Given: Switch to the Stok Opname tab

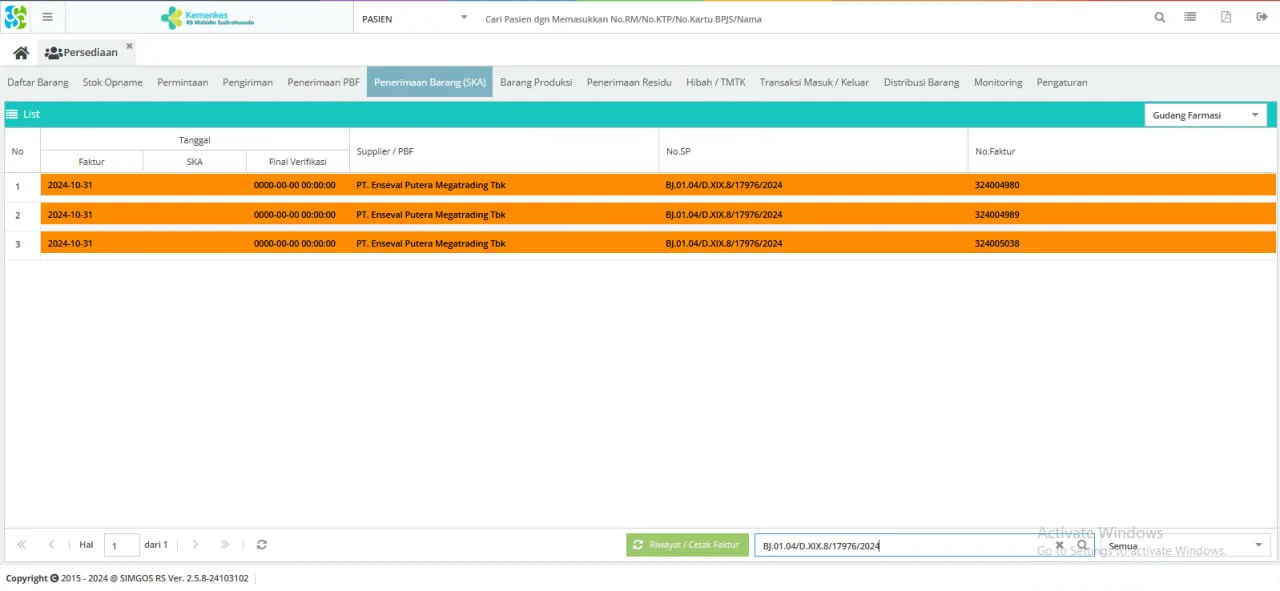Looking at the screenshot, I should [112, 82].
